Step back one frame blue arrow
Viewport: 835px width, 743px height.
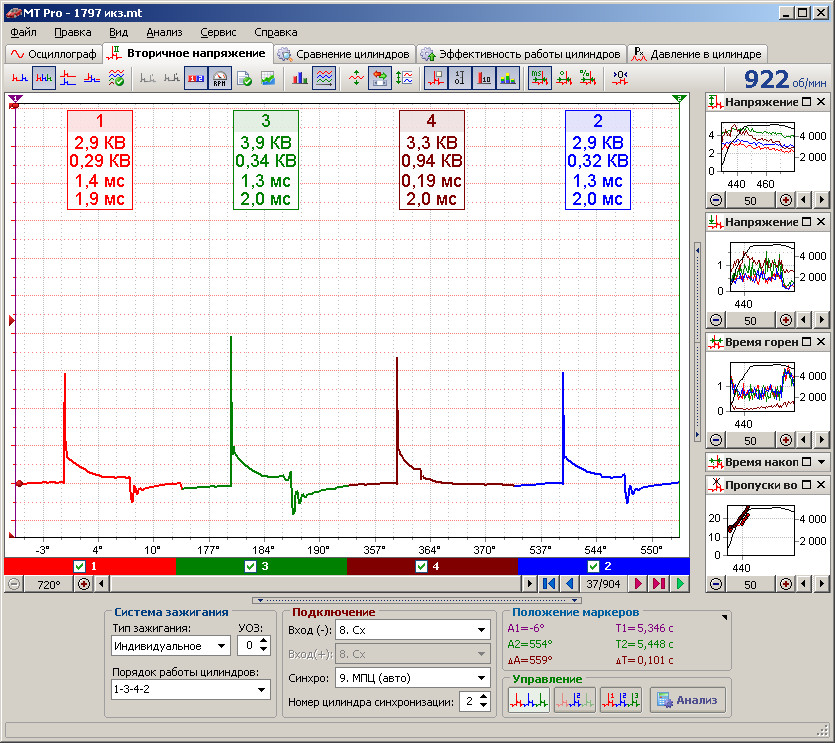569,584
